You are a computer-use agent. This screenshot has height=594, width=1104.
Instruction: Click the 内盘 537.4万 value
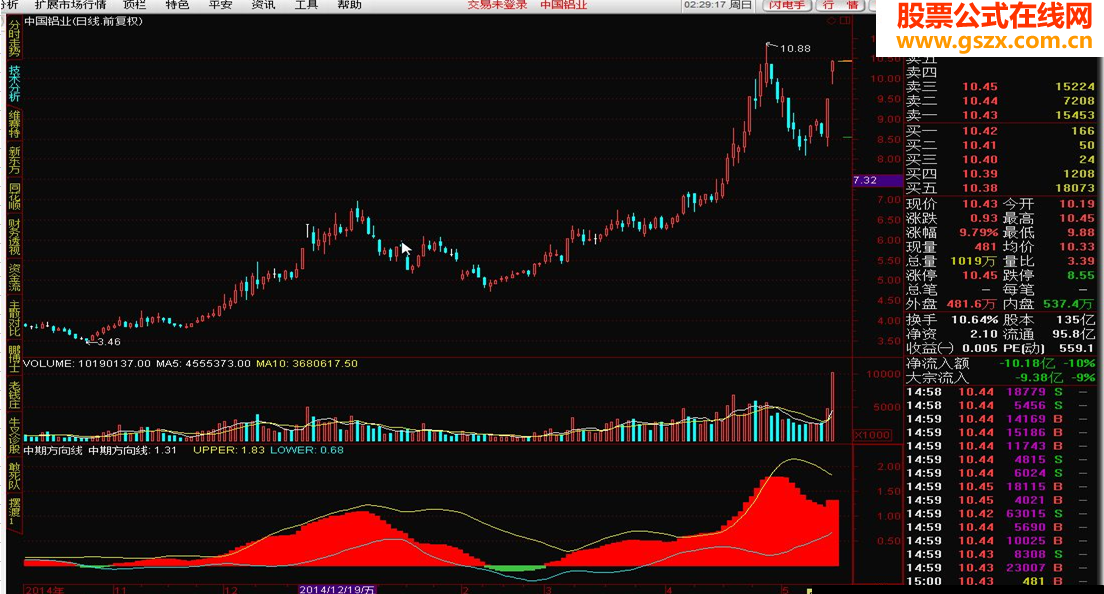[x=1067, y=304]
